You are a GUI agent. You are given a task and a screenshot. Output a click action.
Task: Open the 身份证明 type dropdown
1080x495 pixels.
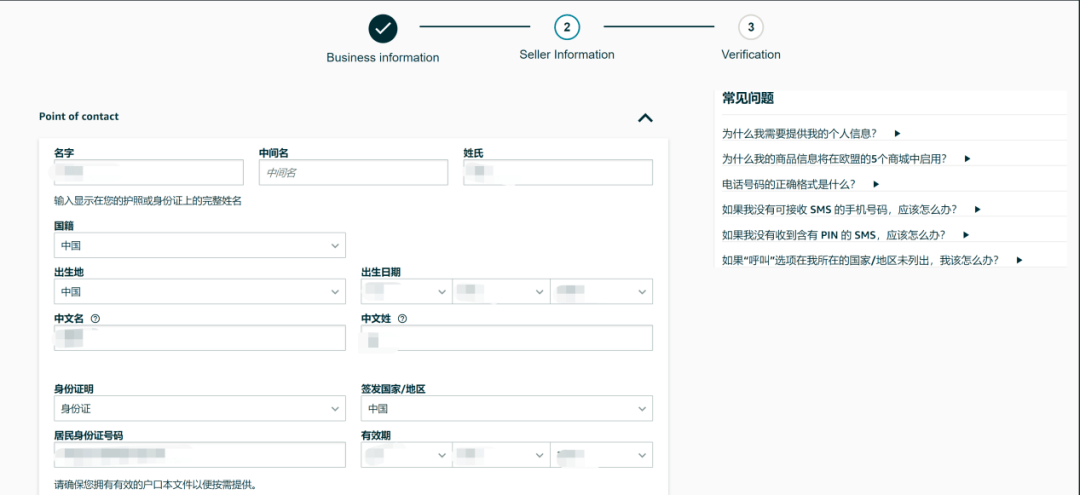pos(200,409)
